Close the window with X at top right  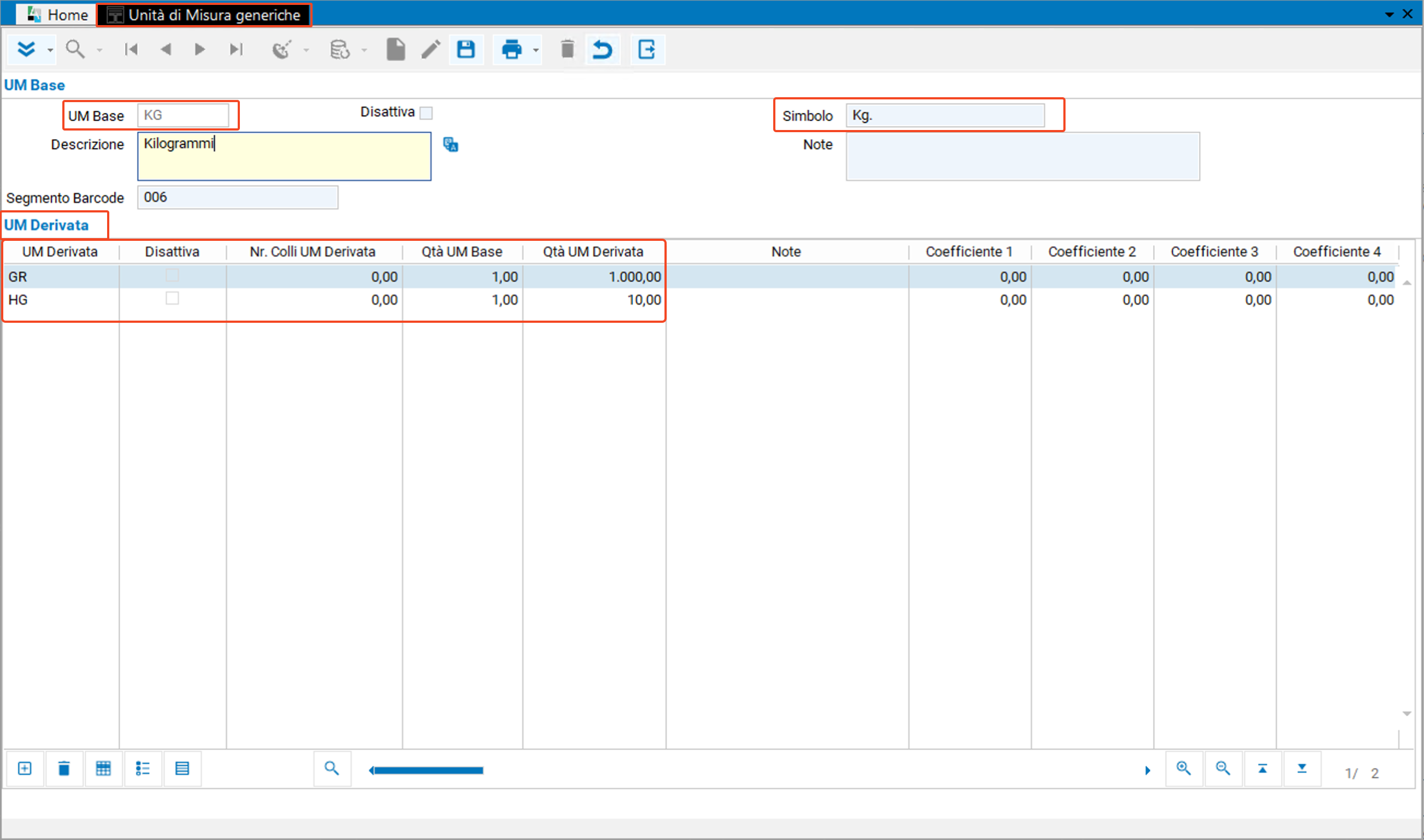point(1408,14)
